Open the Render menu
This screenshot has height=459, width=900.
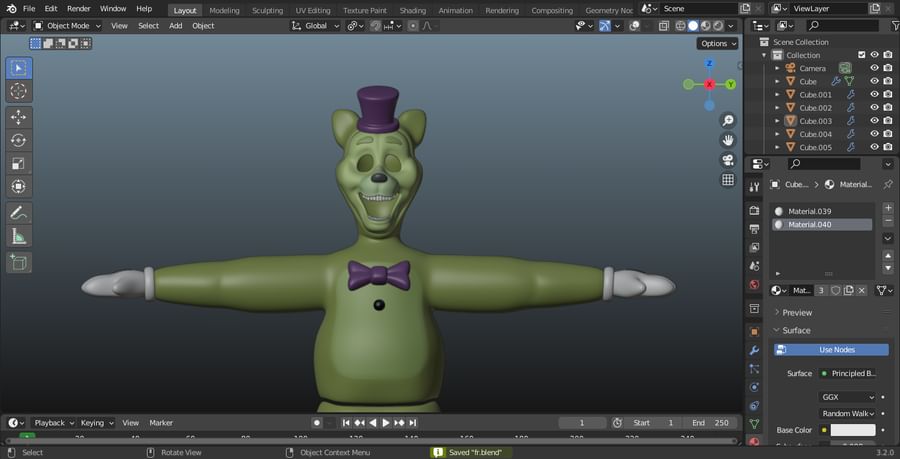79,9
